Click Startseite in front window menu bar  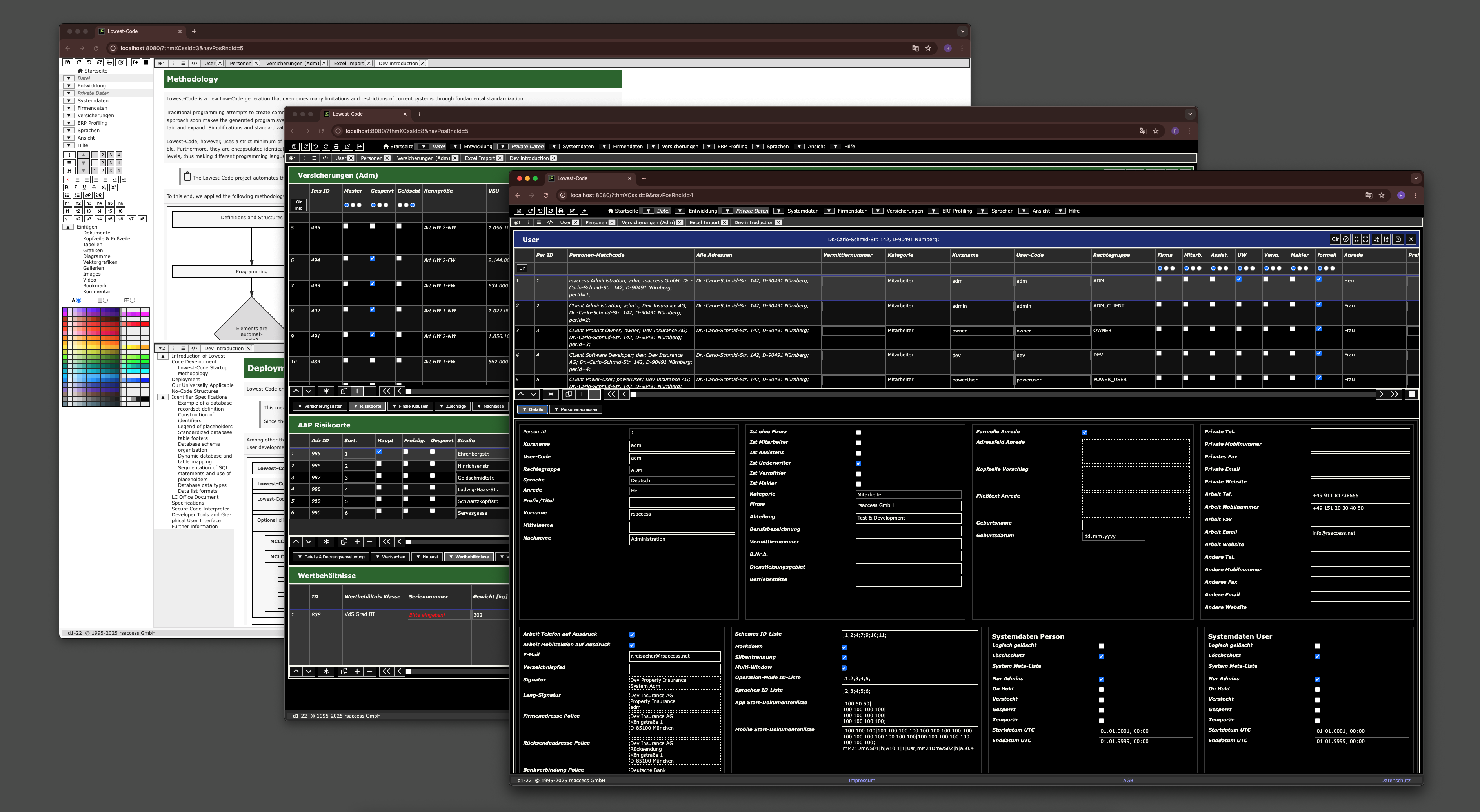coord(623,211)
